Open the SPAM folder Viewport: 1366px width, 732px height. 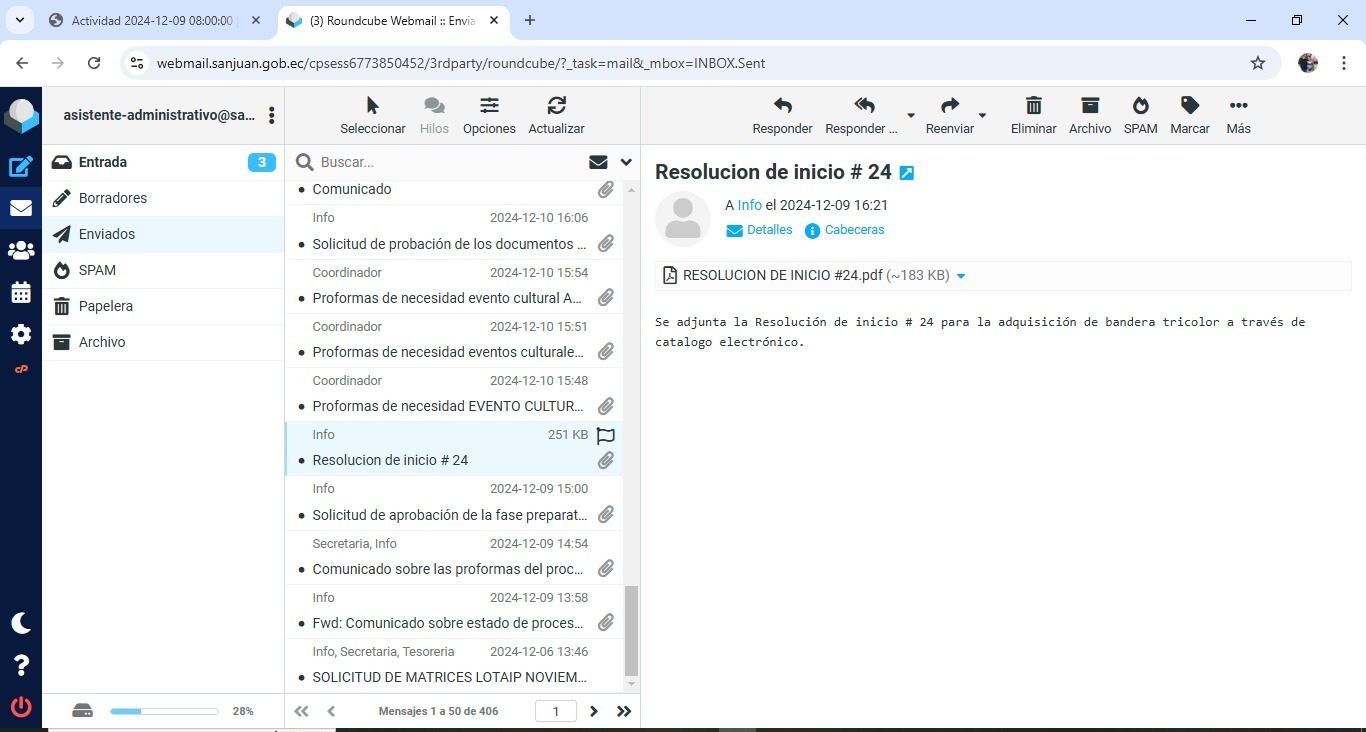[x=97, y=270]
